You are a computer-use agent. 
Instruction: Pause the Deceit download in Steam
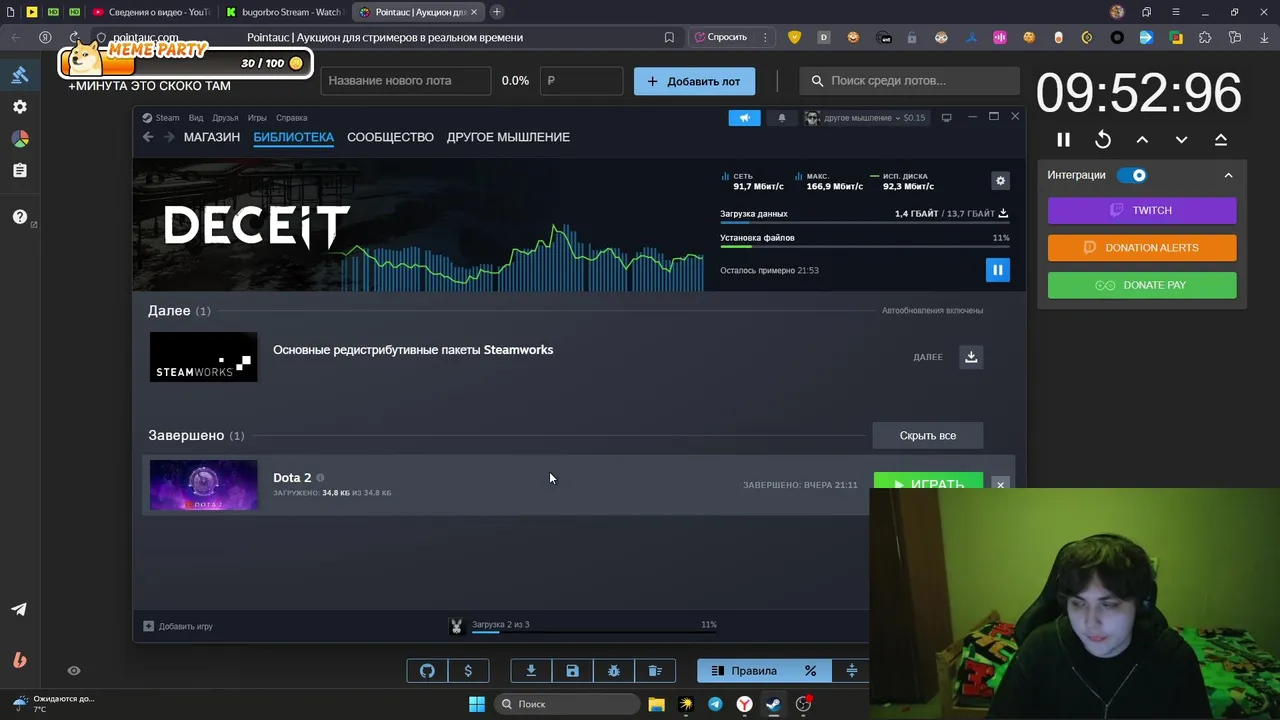(x=997, y=270)
